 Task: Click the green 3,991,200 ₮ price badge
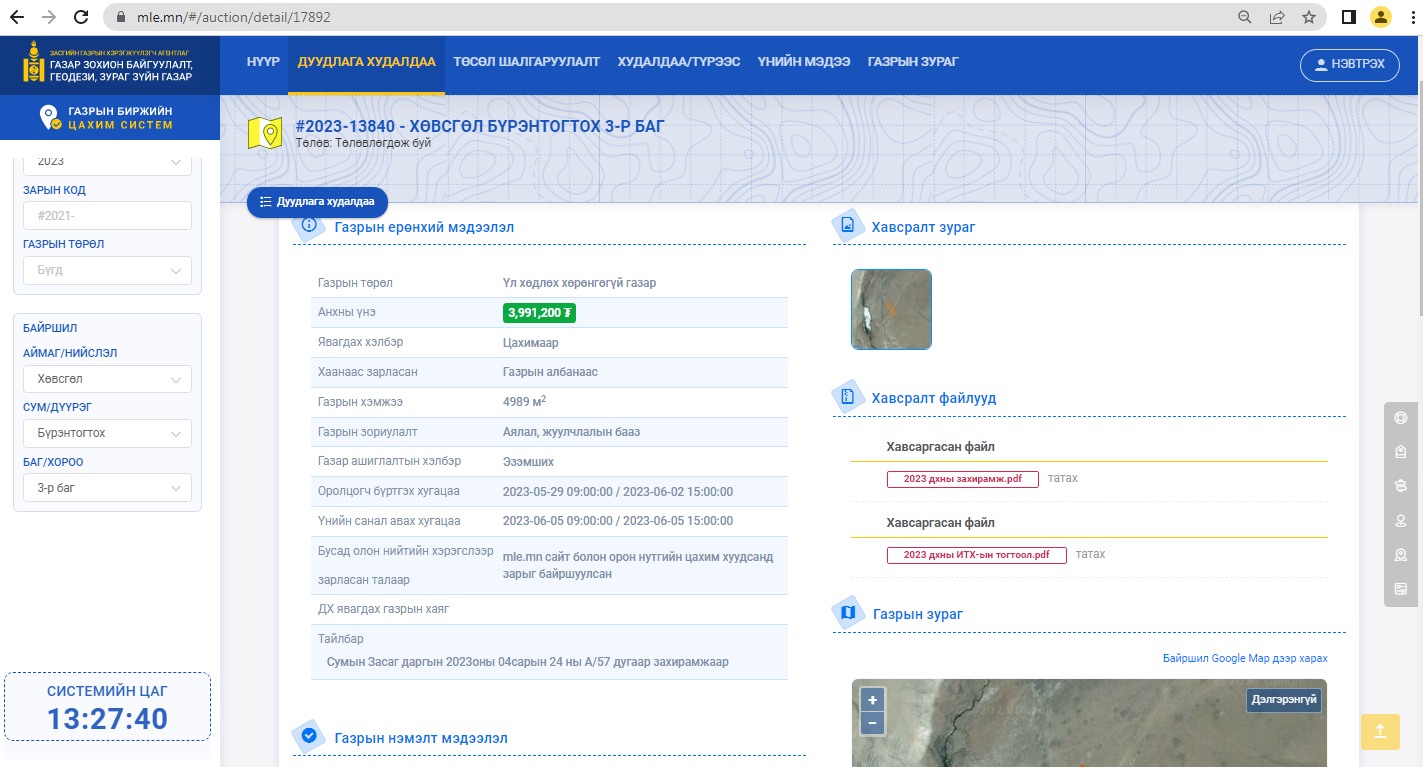540,313
